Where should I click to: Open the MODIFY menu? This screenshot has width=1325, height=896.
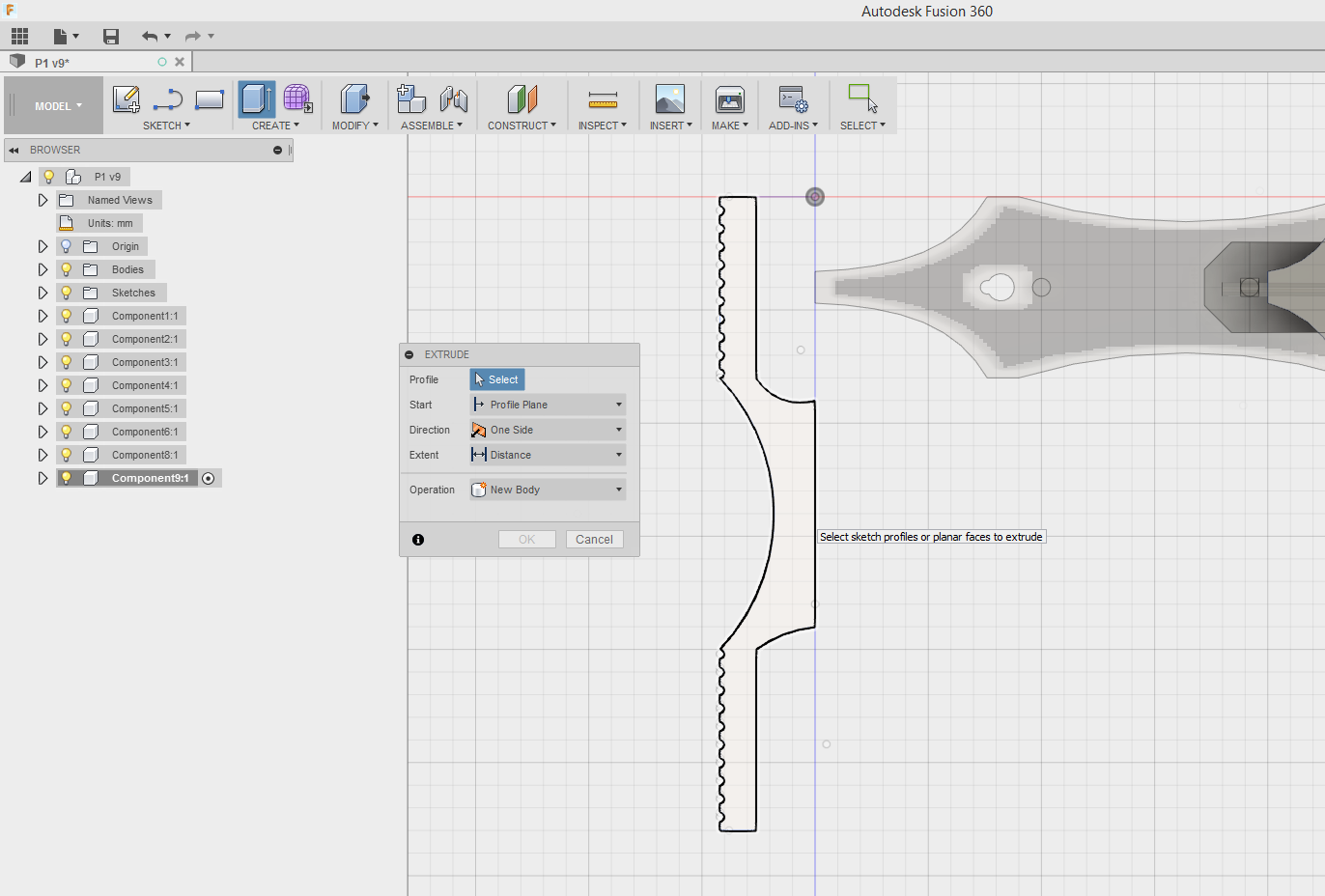pyautogui.click(x=354, y=126)
